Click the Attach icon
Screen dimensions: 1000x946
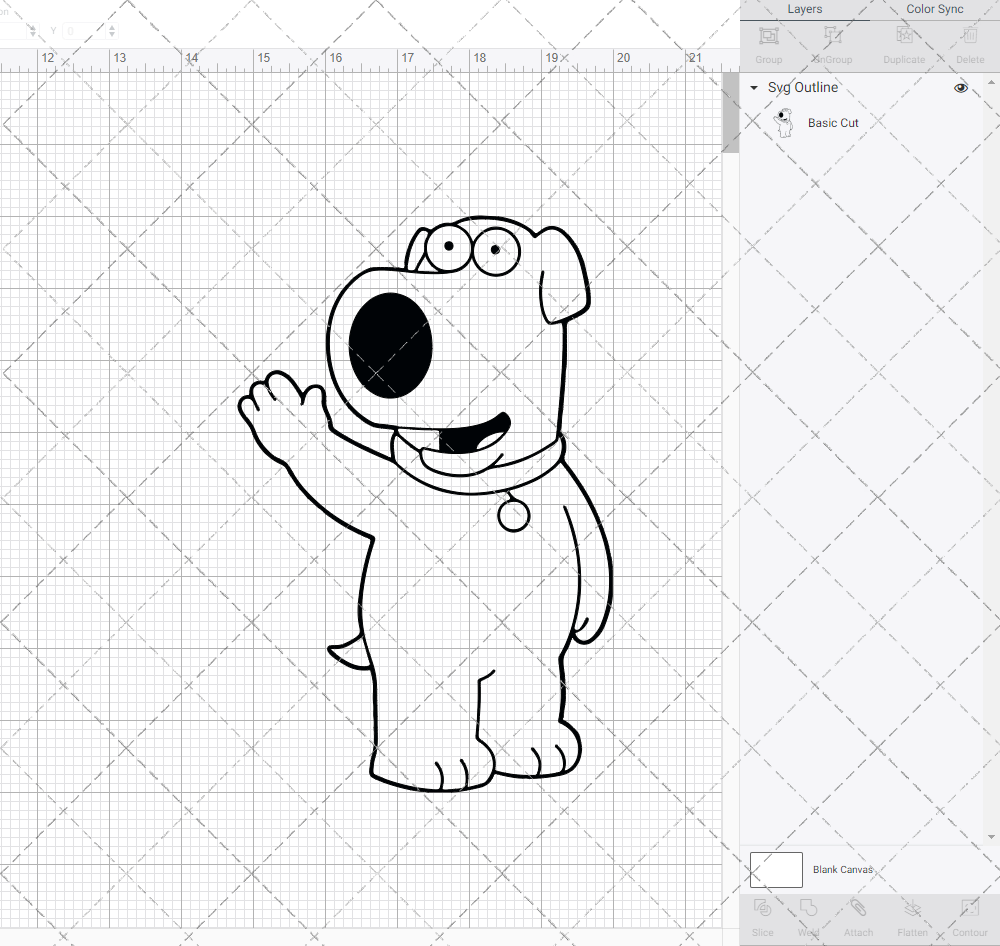pyautogui.click(x=858, y=915)
